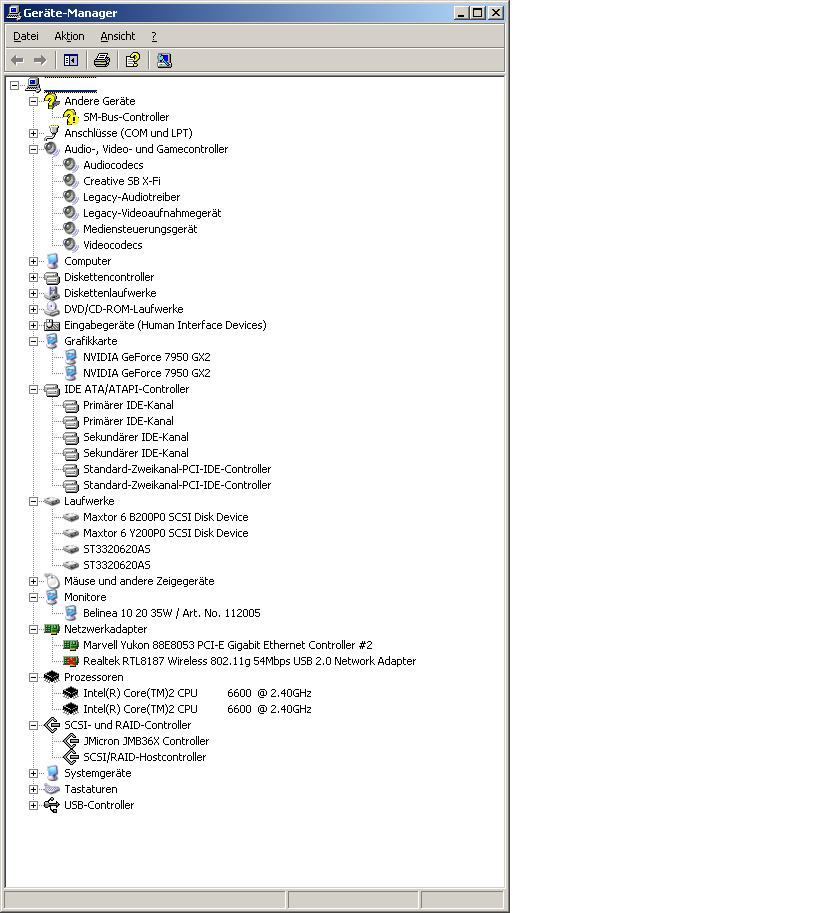Collapse the IDE ATA/ATAPI-Controller node
This screenshot has height=913, width=840.
(33, 390)
